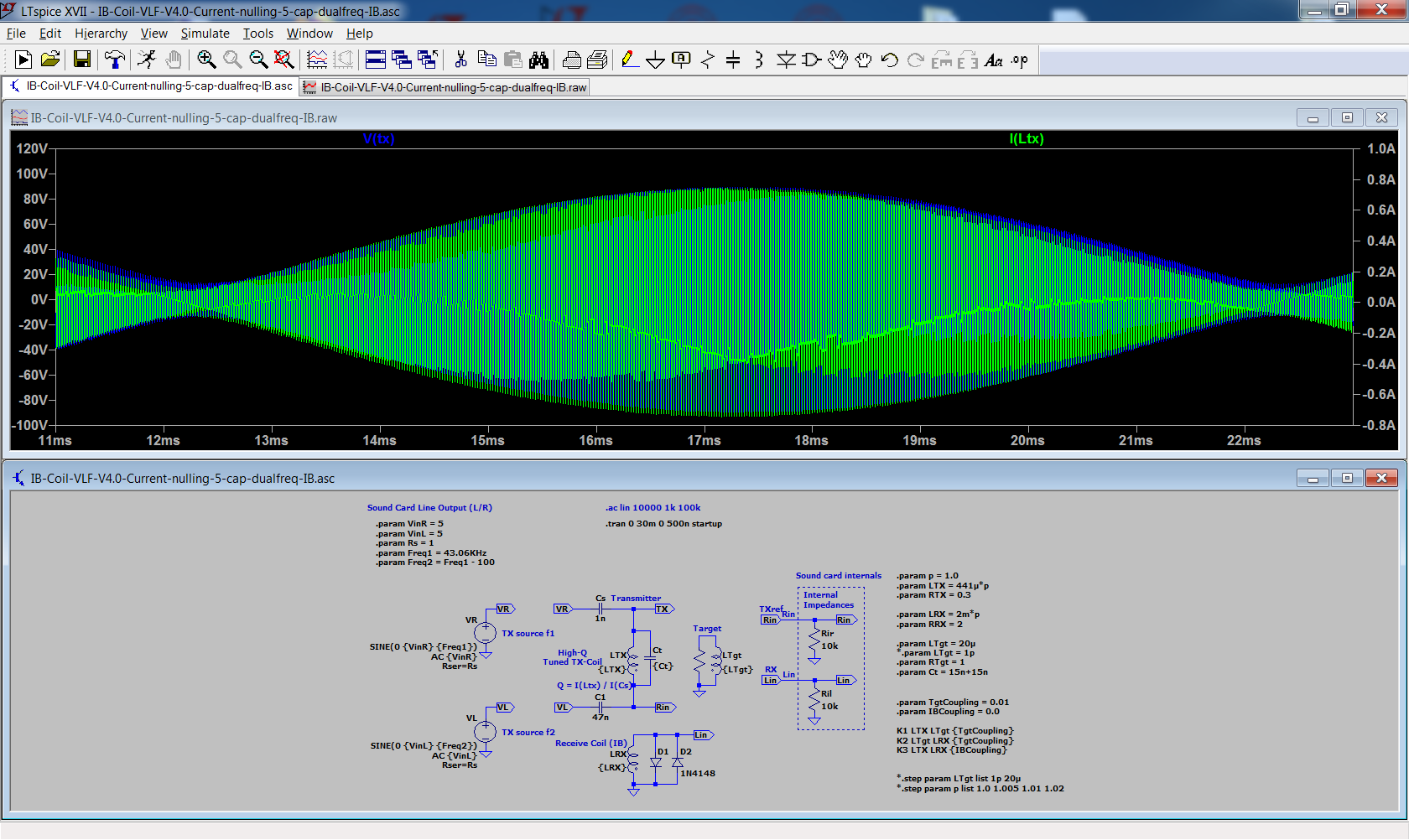
Task: Click the Sound card internals label
Action: (x=839, y=576)
